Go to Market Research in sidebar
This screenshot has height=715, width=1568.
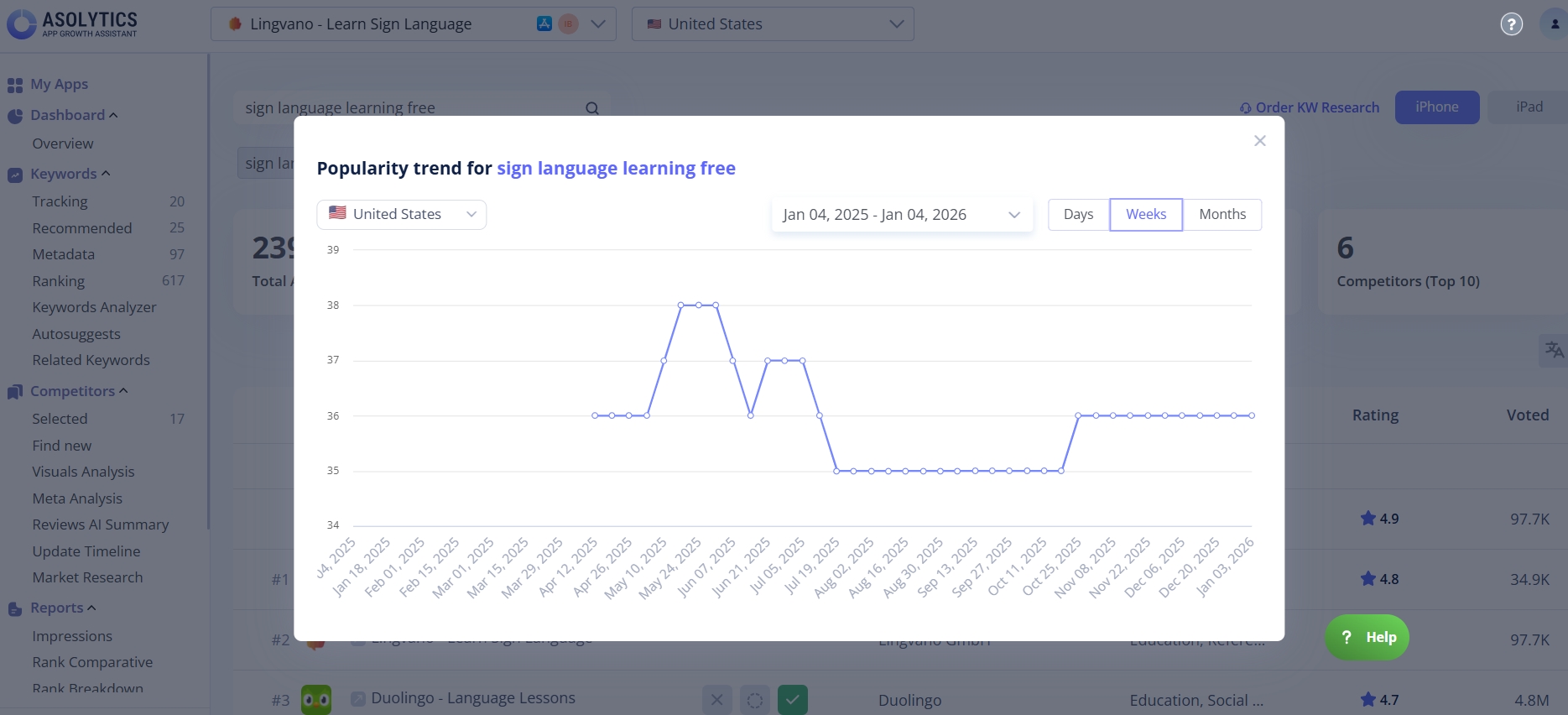point(87,577)
